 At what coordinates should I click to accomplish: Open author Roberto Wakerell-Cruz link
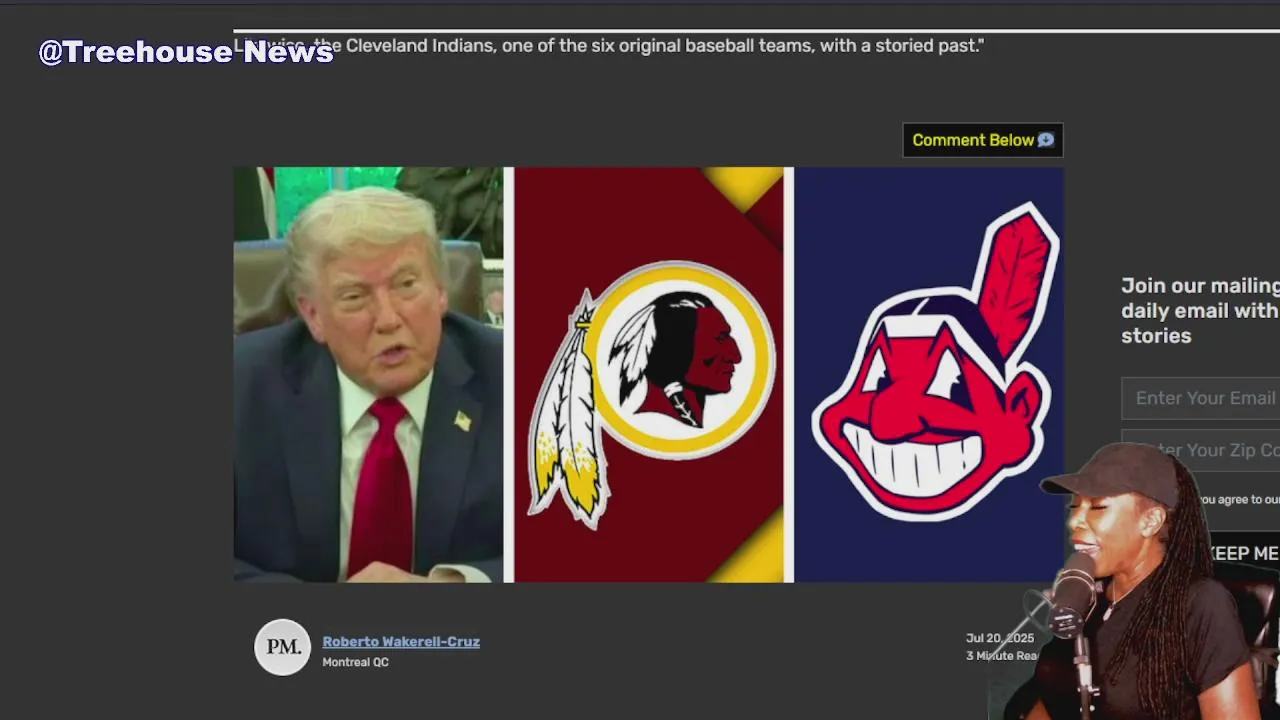[x=401, y=642]
